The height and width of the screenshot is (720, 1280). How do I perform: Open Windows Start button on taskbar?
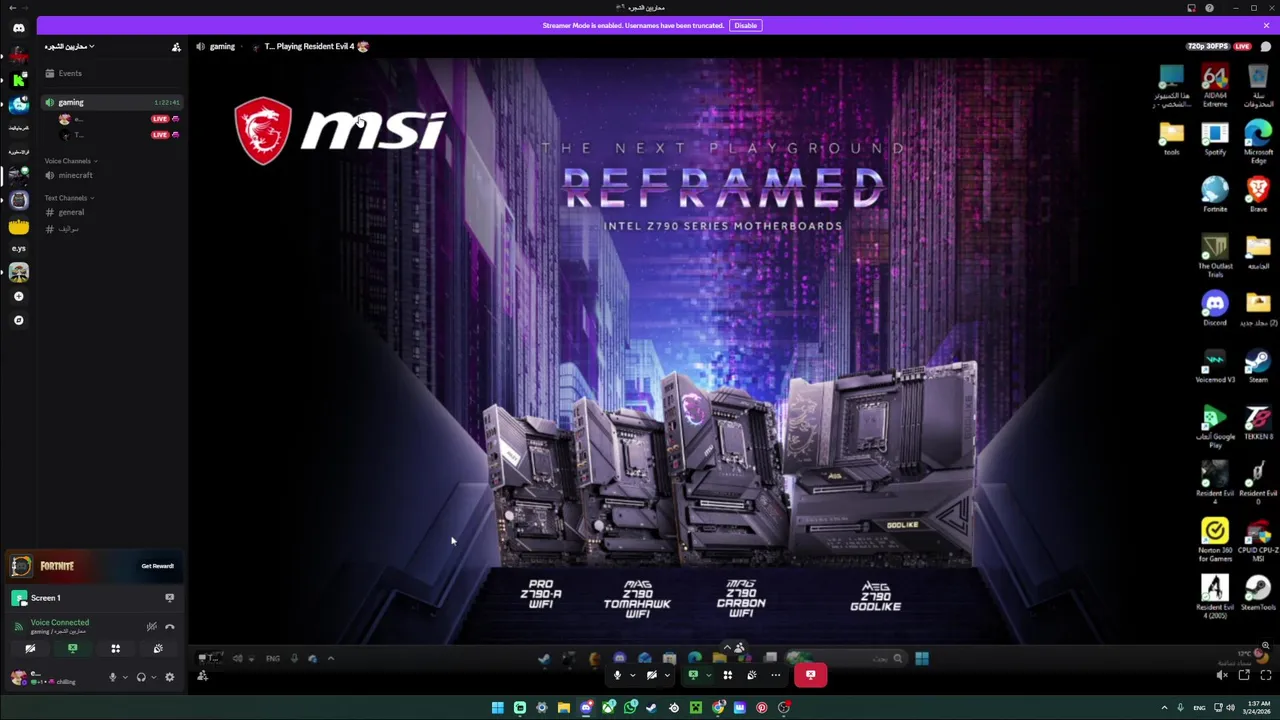tap(497, 708)
